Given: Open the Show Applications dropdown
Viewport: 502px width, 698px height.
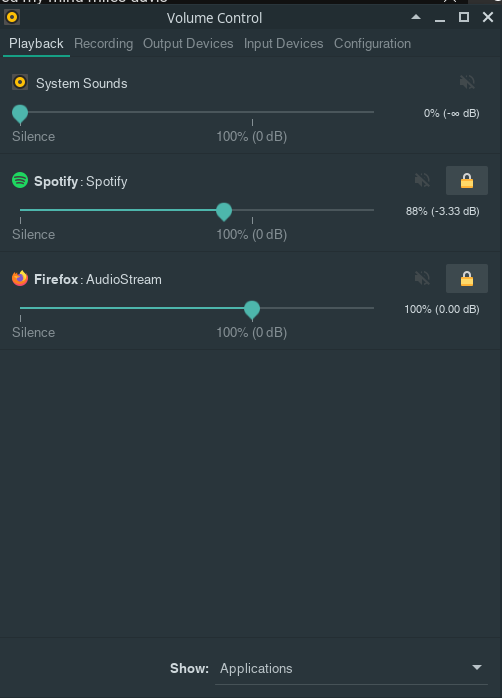Looking at the screenshot, I should click(x=352, y=669).
